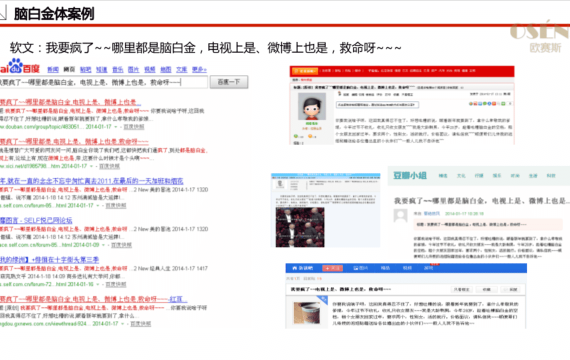Image resolution: width=570 pixels, height=360 pixels.
Task: Open 科技 in Douban group nav
Action: 551,176
